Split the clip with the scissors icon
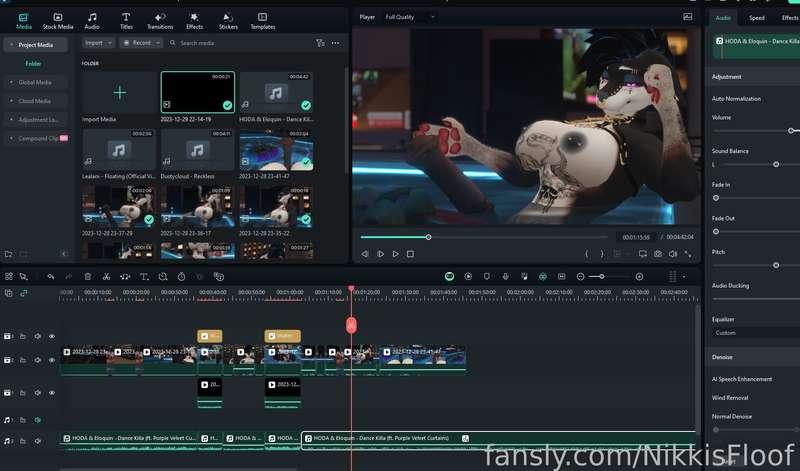This screenshot has width=800, height=471. pos(106,277)
